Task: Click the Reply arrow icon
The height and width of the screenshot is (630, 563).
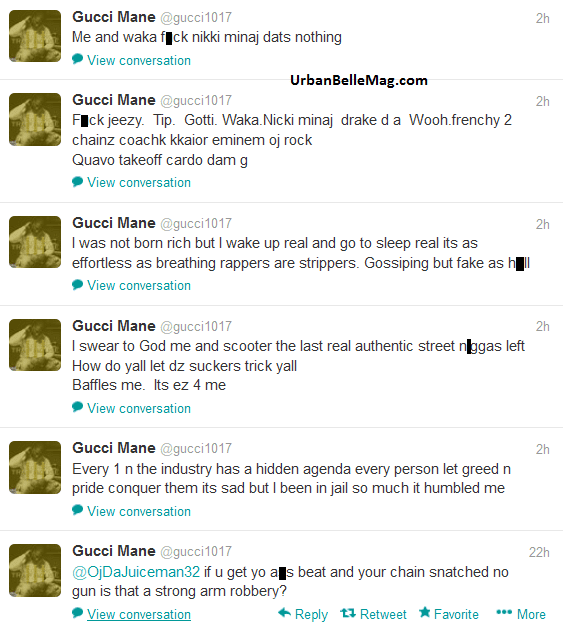Action: tap(284, 613)
